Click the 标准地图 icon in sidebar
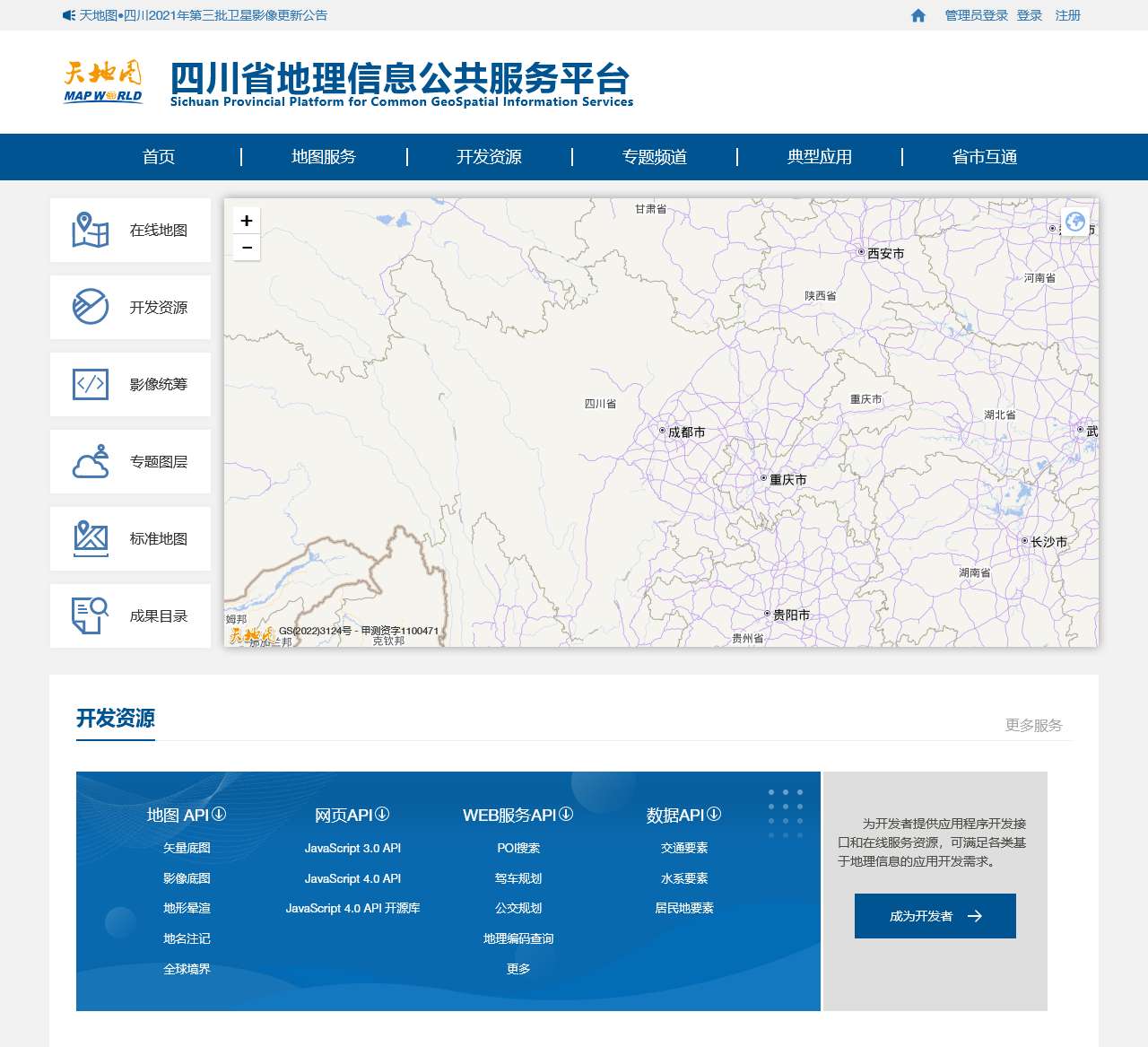The height and width of the screenshot is (1047, 1148). click(90, 538)
